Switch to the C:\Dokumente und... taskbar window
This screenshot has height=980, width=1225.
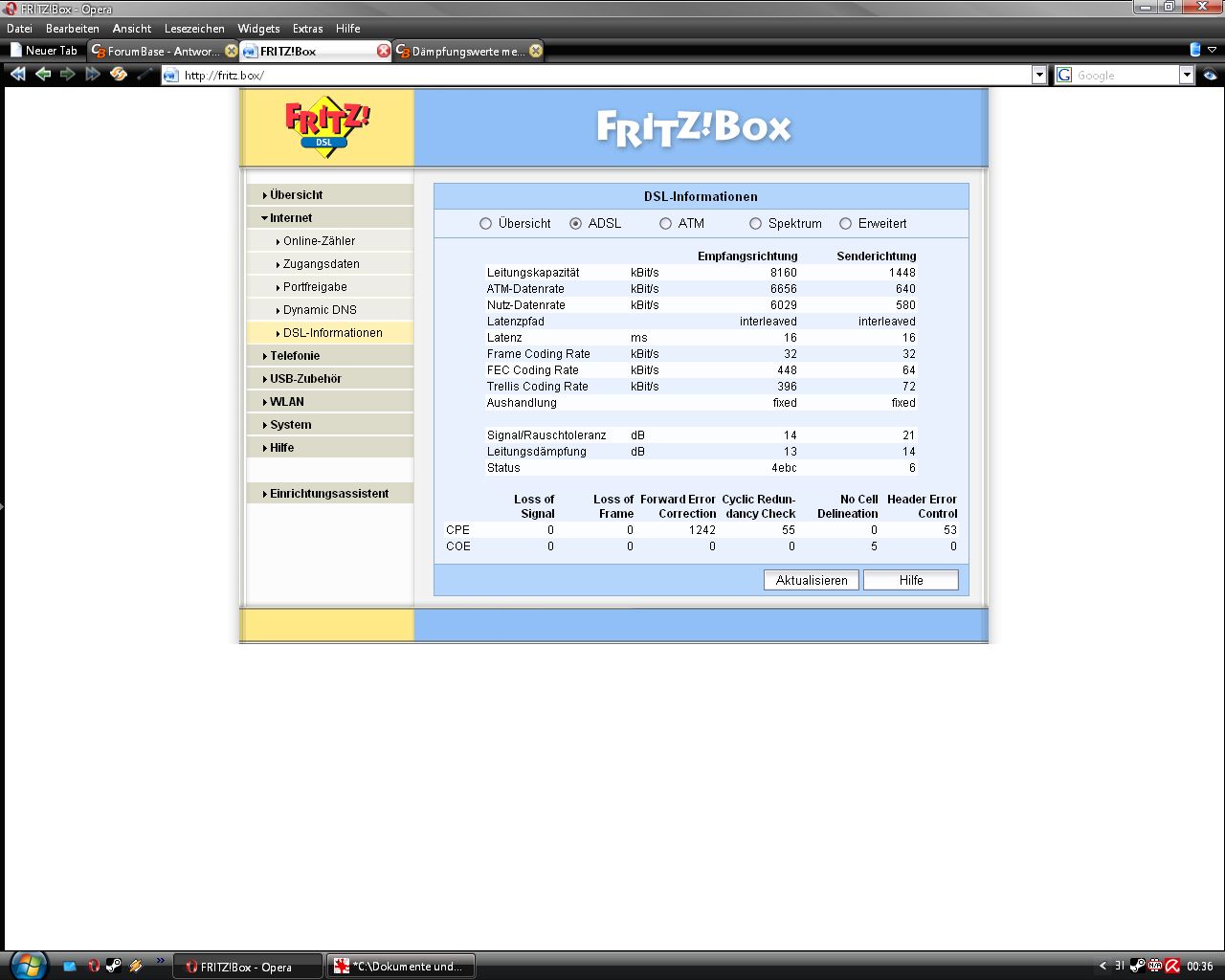click(x=401, y=967)
